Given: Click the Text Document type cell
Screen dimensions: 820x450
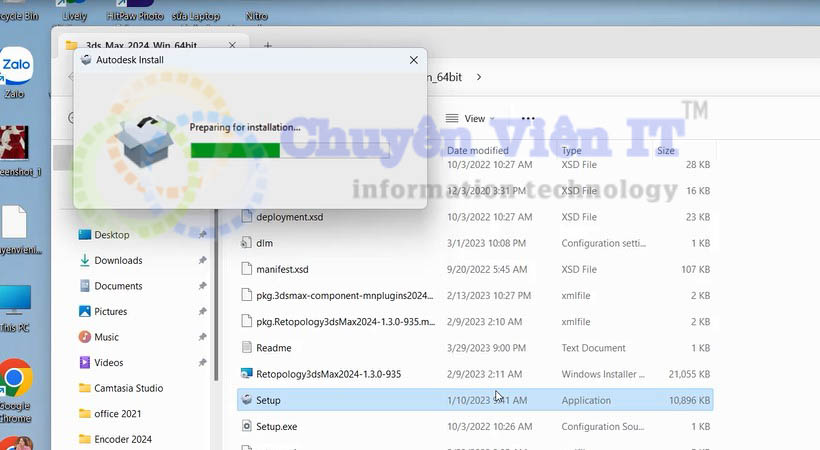Looking at the screenshot, I should [x=593, y=348].
